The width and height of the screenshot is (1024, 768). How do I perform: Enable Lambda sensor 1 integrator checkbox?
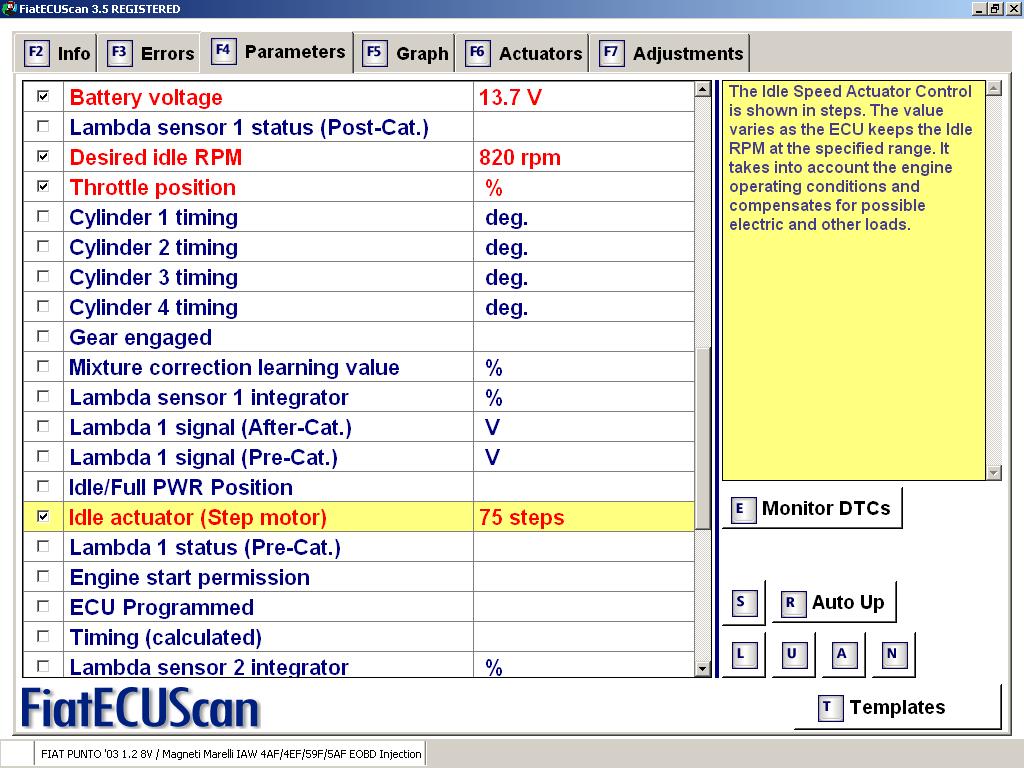pos(43,396)
